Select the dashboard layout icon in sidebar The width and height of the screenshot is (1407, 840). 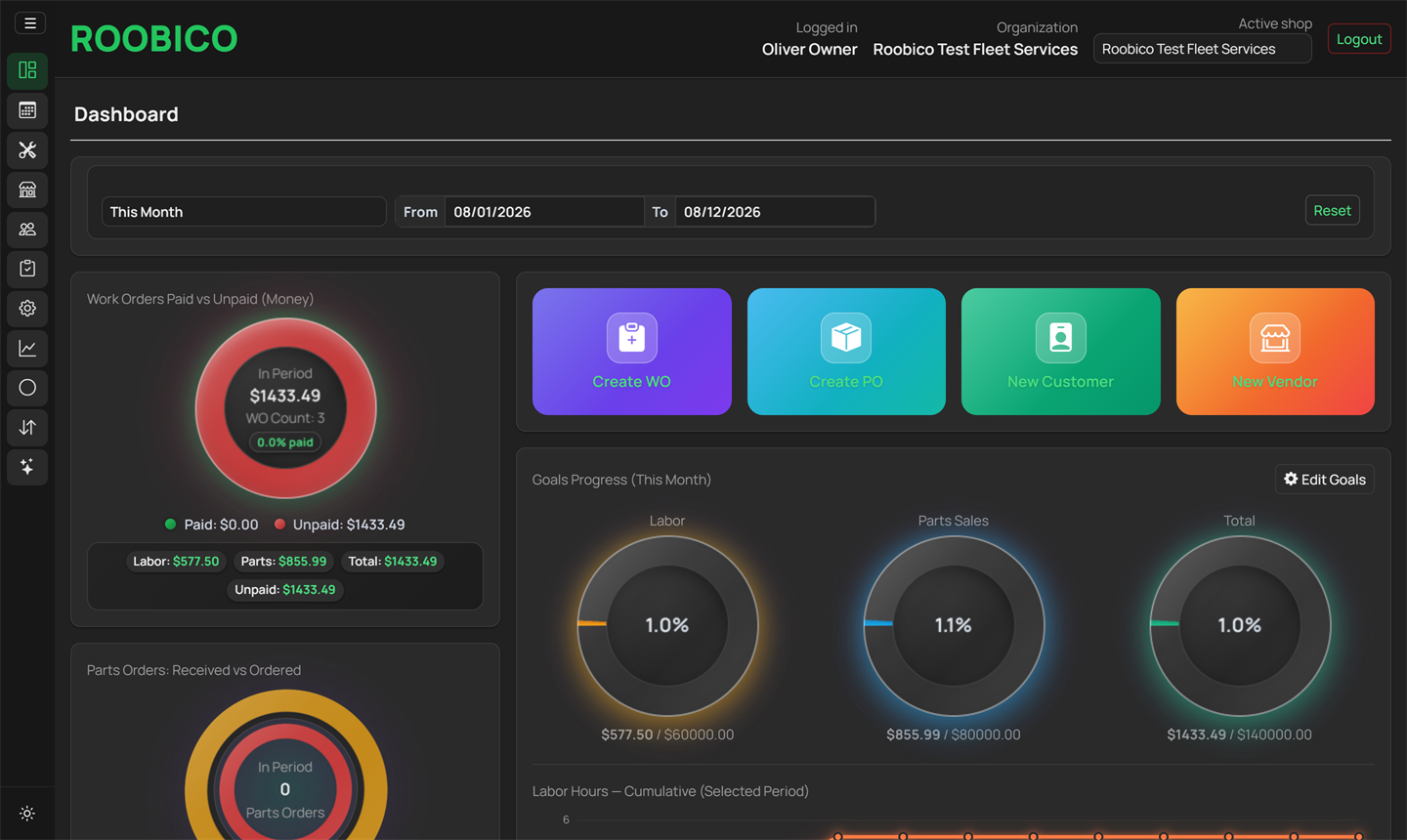click(x=27, y=70)
